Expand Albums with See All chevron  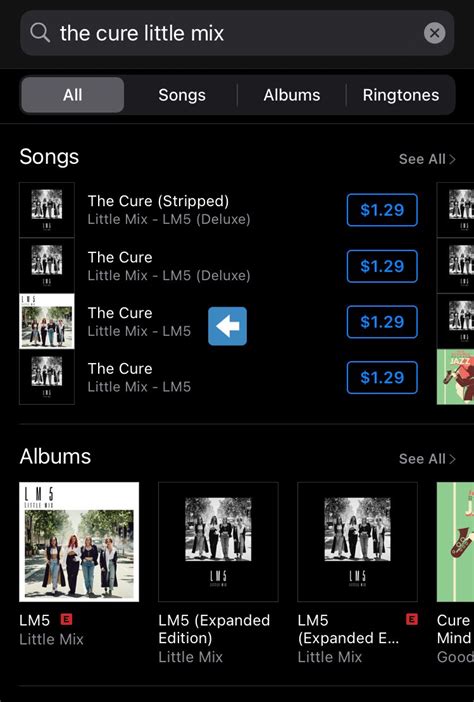427,459
